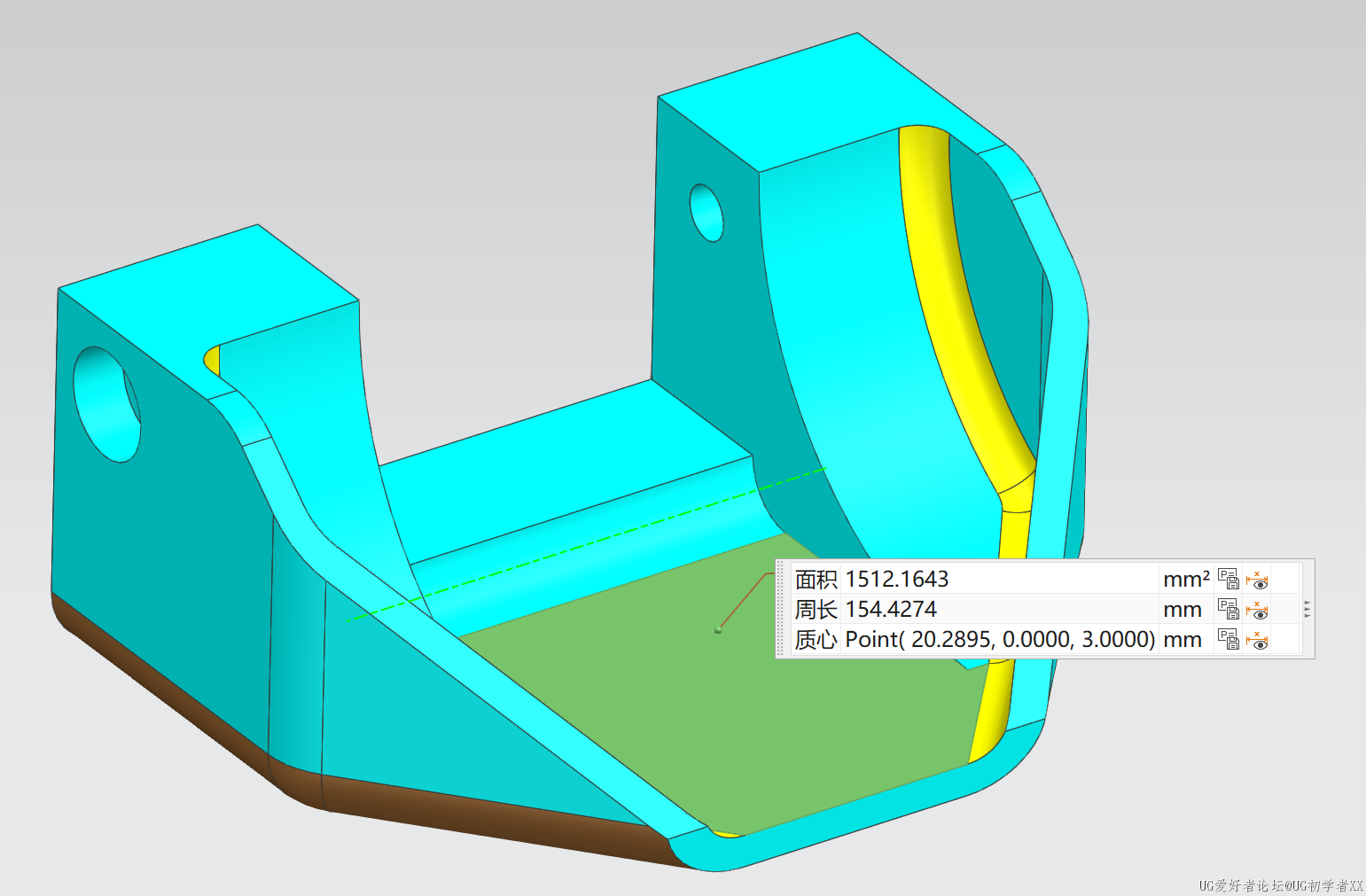Select the area value 1512.1643

pyautogui.click(x=897, y=579)
